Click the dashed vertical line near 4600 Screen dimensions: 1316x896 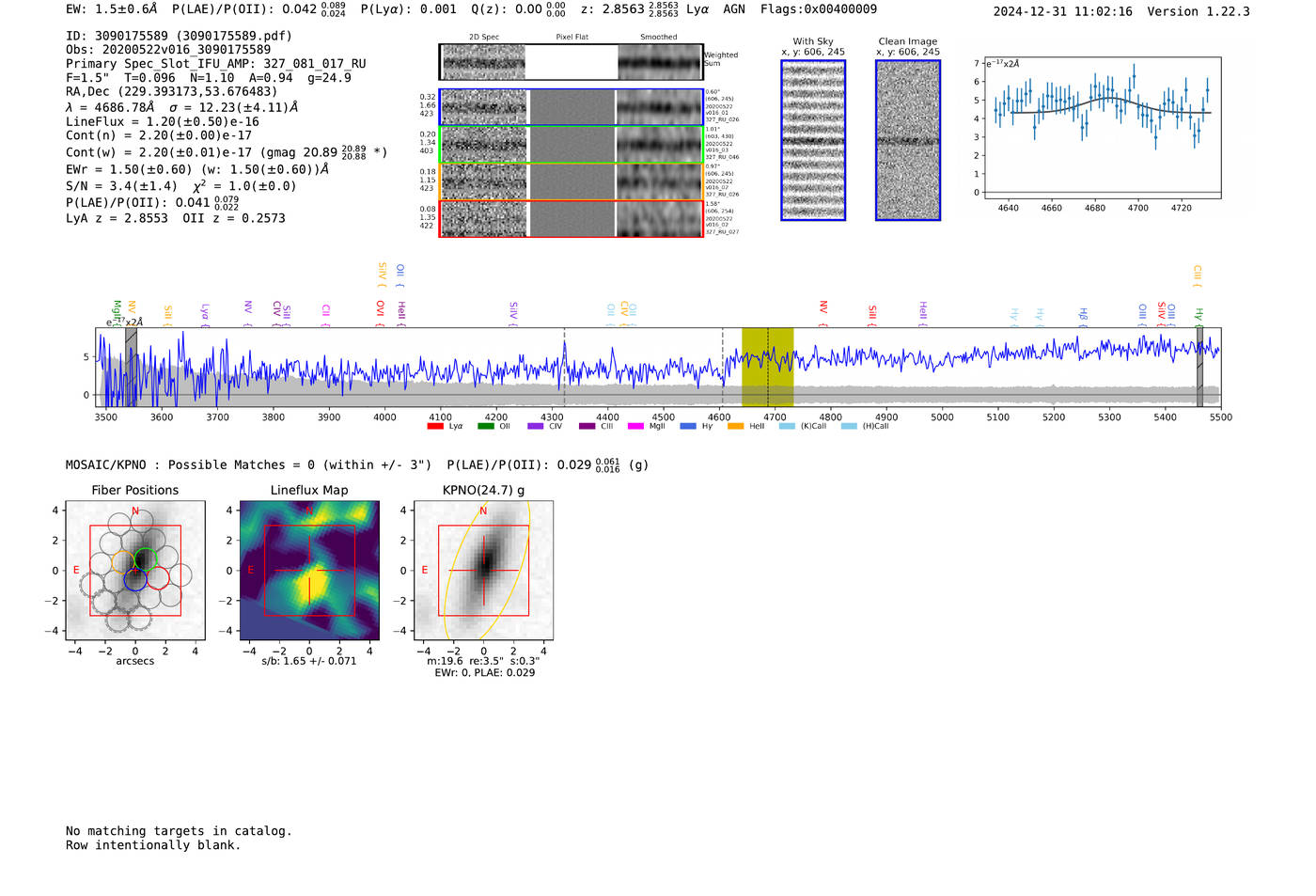(x=722, y=368)
